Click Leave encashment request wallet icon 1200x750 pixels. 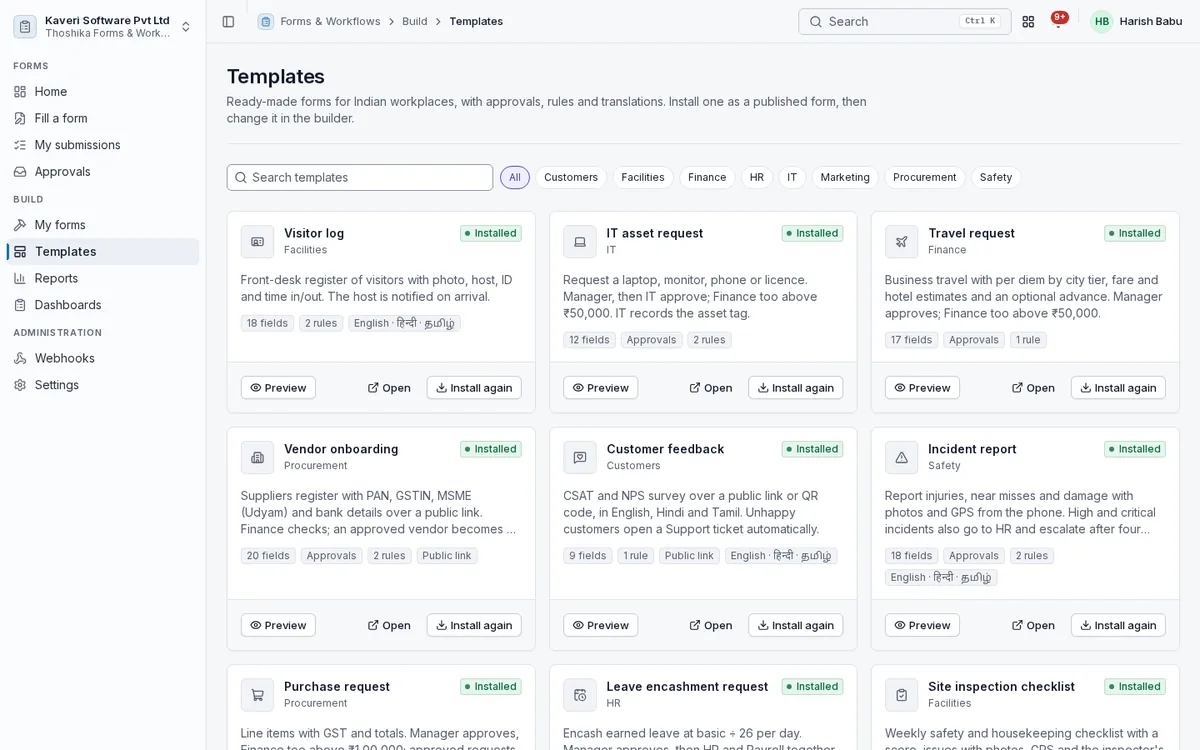pyautogui.click(x=580, y=694)
